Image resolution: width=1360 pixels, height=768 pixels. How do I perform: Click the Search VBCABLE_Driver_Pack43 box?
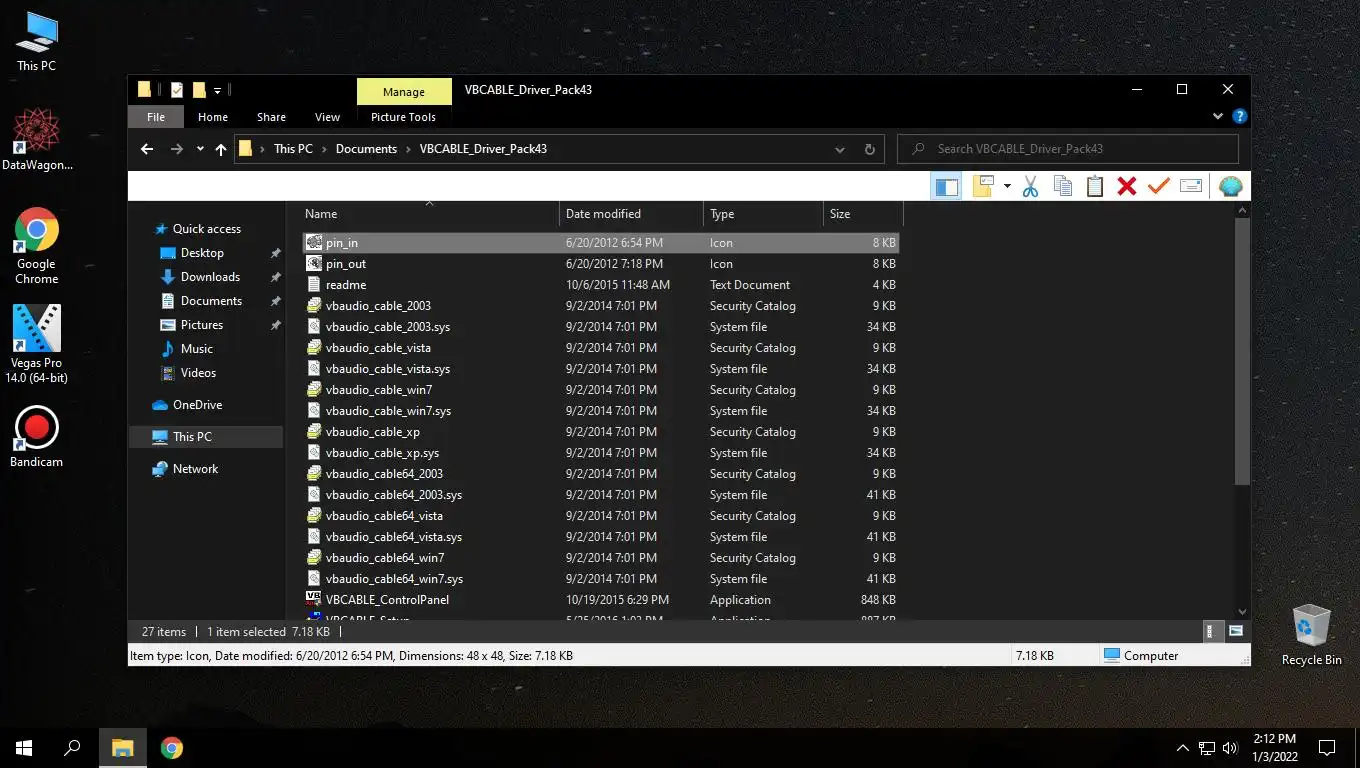pos(1068,149)
